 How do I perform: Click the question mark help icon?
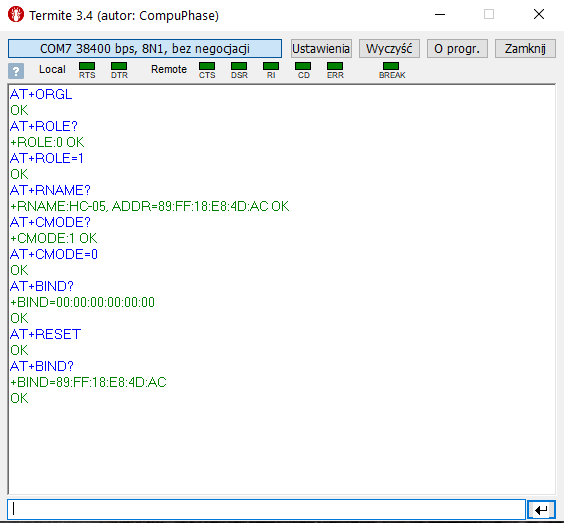coord(16,71)
